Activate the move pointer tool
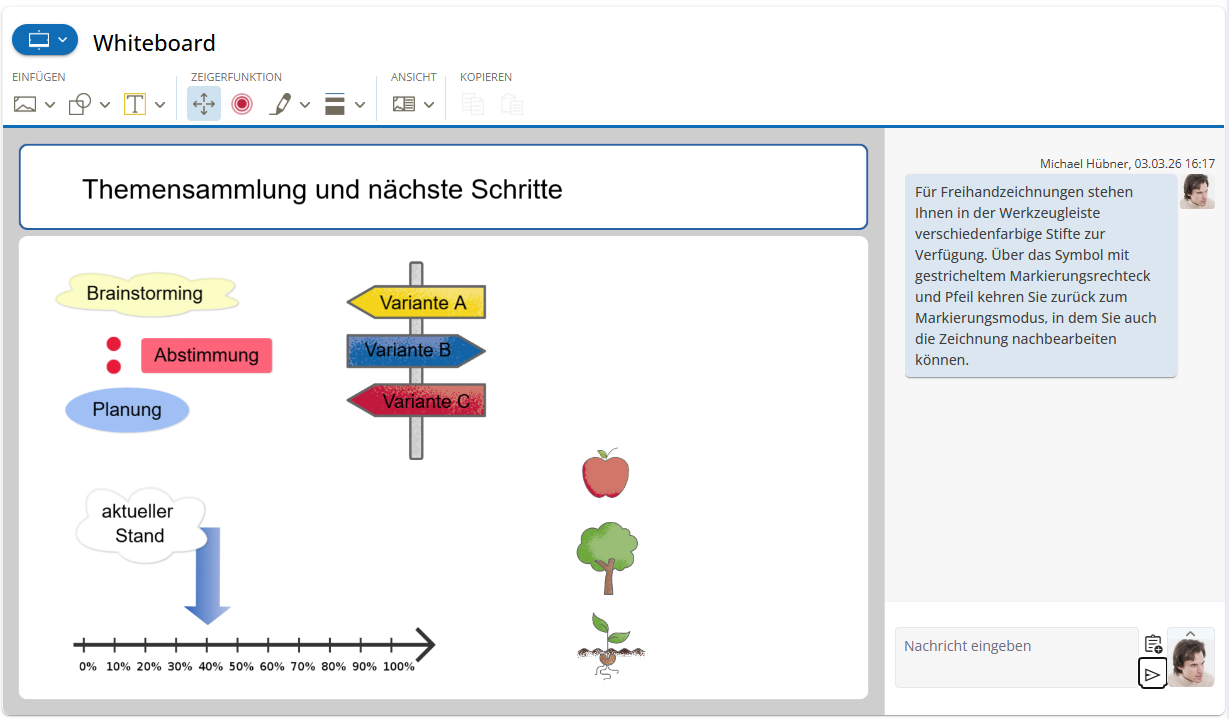This screenshot has width=1229, height=719. coord(204,103)
